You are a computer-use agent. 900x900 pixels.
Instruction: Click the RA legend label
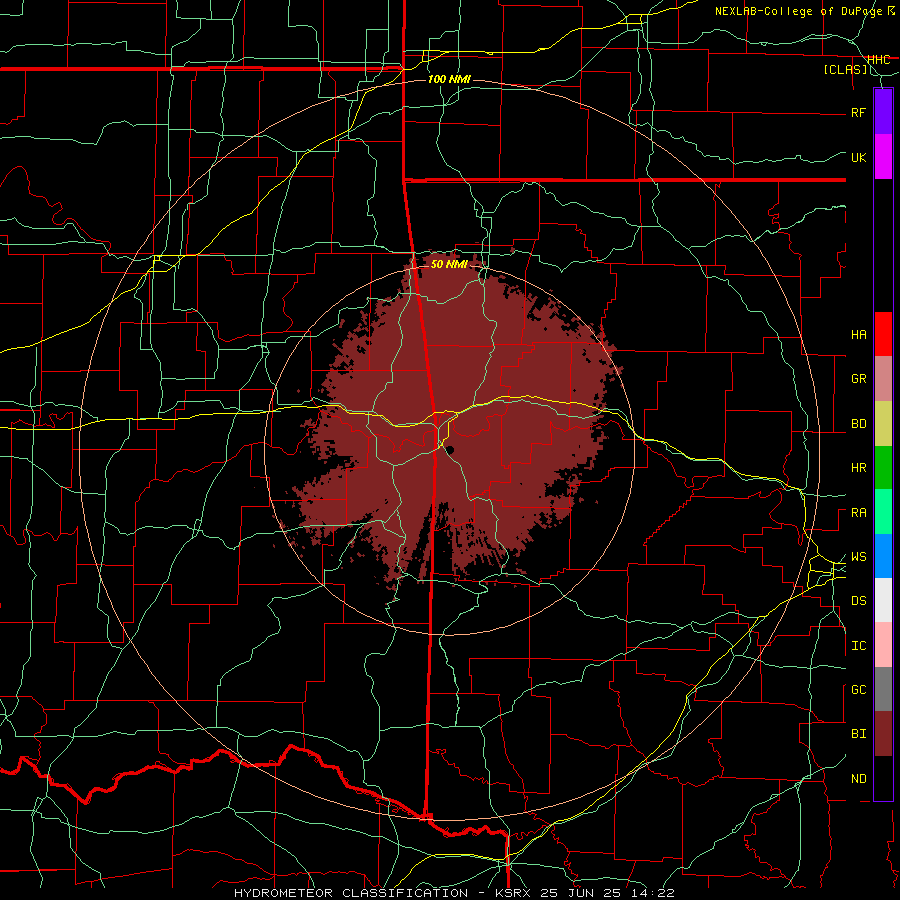[x=858, y=513]
